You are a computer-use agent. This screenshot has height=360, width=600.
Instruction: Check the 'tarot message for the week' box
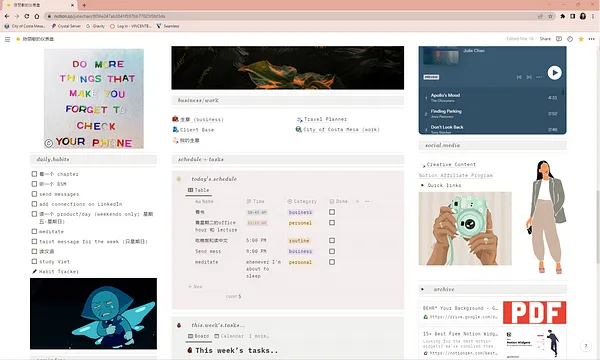pyautogui.click(x=34, y=241)
